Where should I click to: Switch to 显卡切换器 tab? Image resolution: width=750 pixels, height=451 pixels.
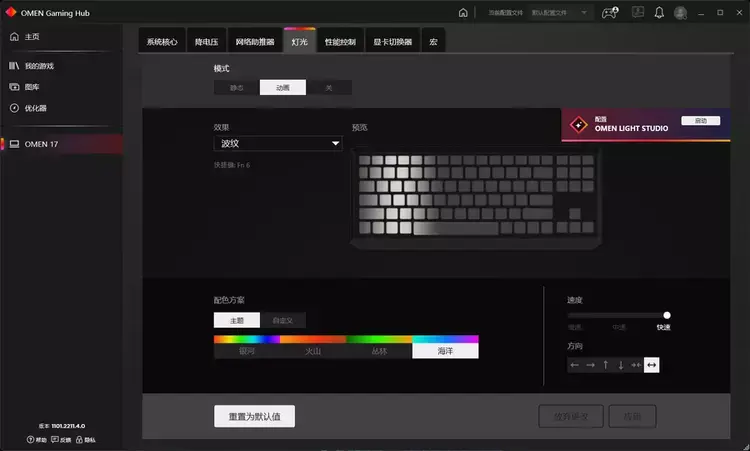[393, 42]
